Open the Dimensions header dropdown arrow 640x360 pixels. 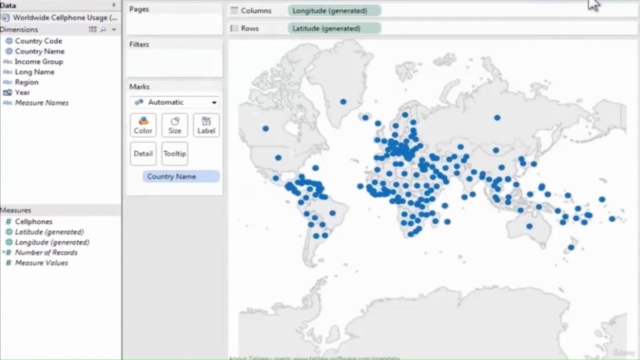click(114, 29)
